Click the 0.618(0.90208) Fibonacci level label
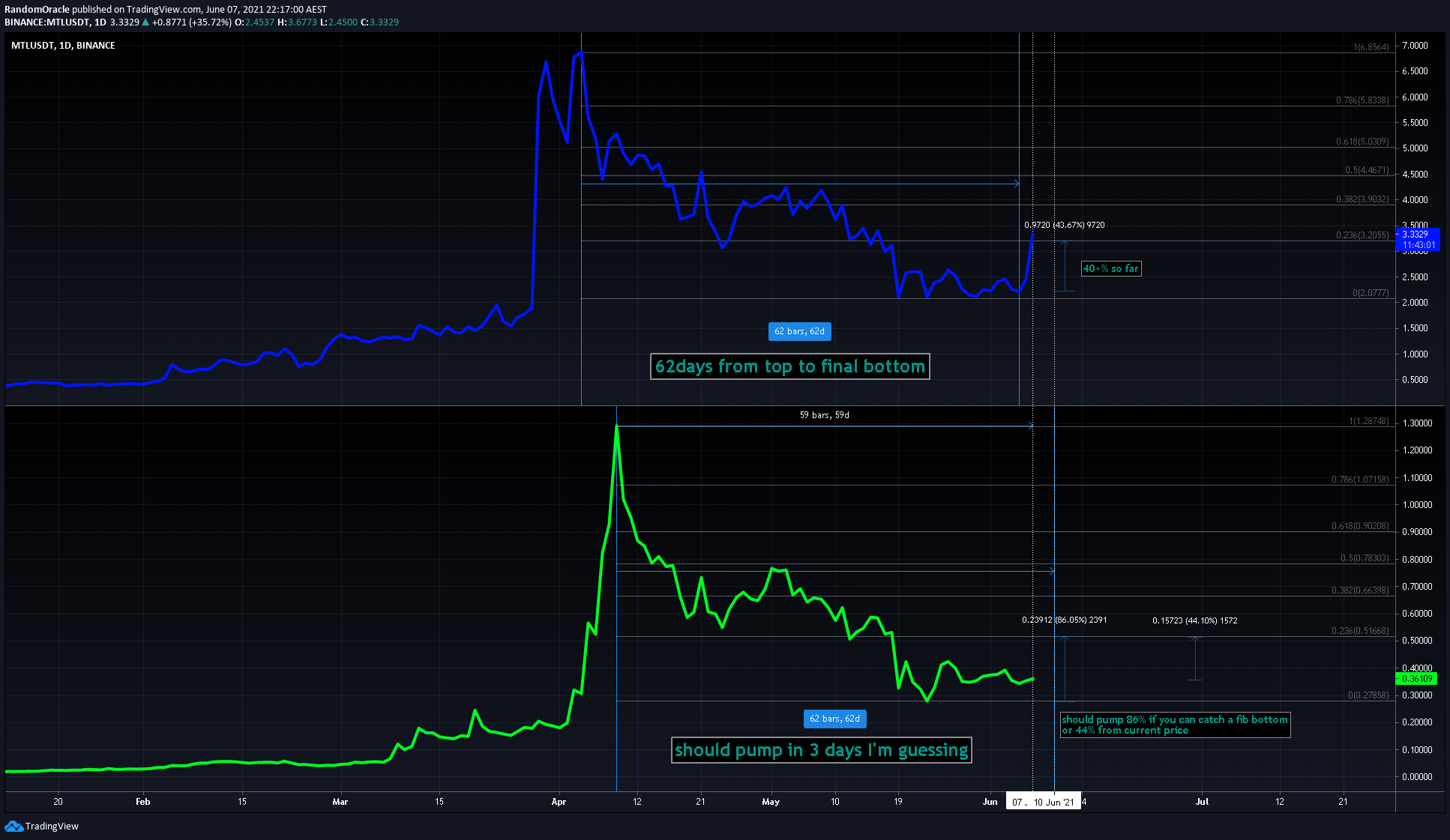1450x840 pixels. (1360, 526)
